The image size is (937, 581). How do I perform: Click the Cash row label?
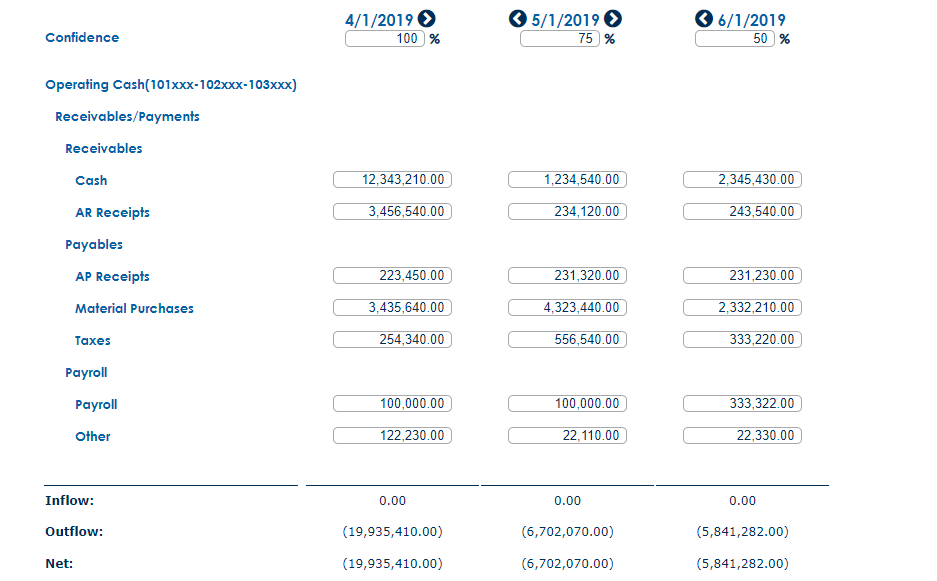(x=91, y=181)
